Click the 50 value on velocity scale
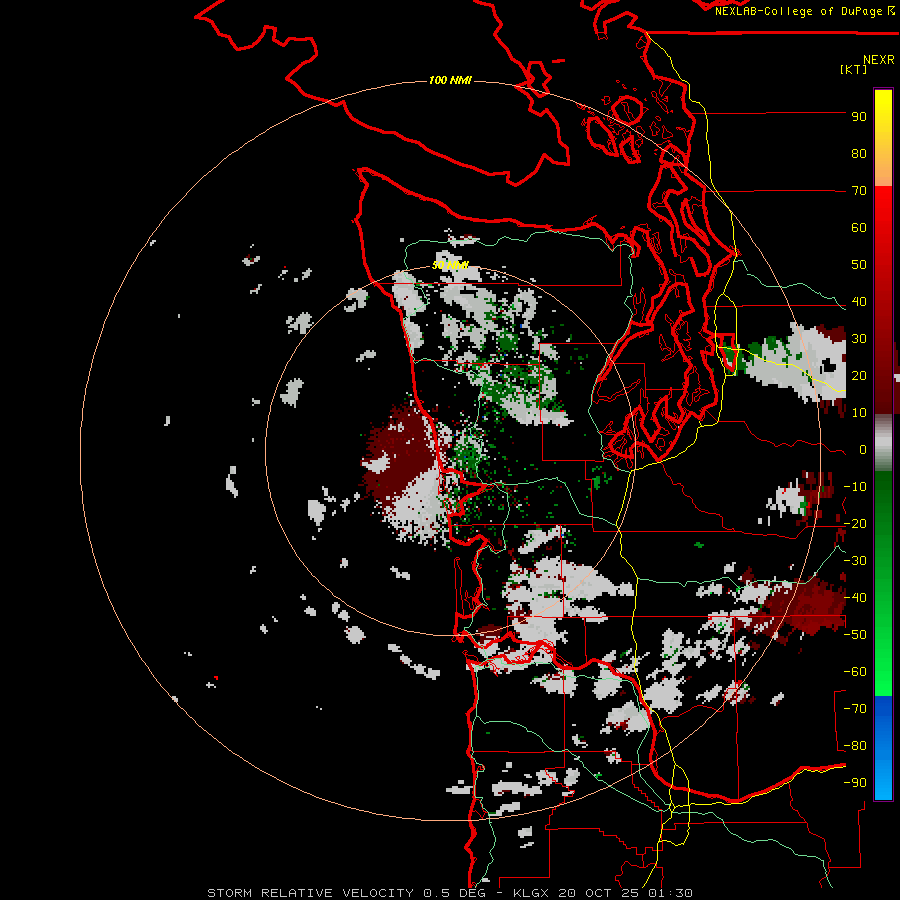This screenshot has height=900, width=900. pos(859,265)
